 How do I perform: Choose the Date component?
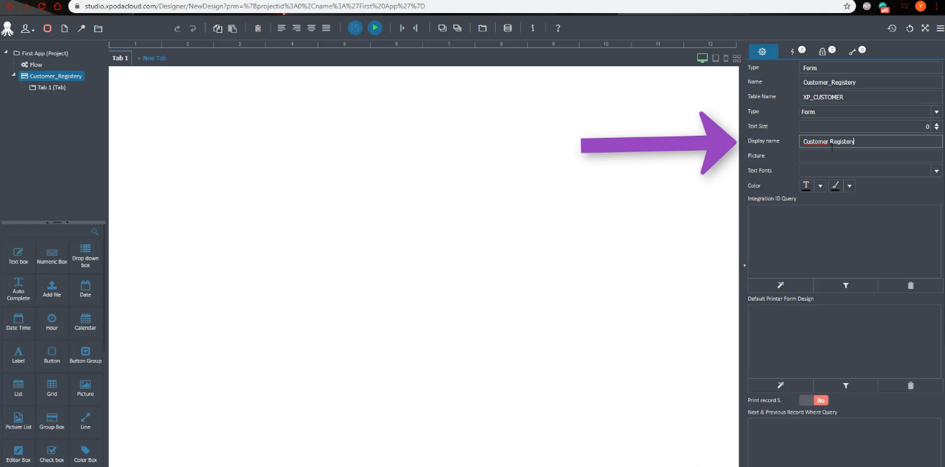(86, 289)
